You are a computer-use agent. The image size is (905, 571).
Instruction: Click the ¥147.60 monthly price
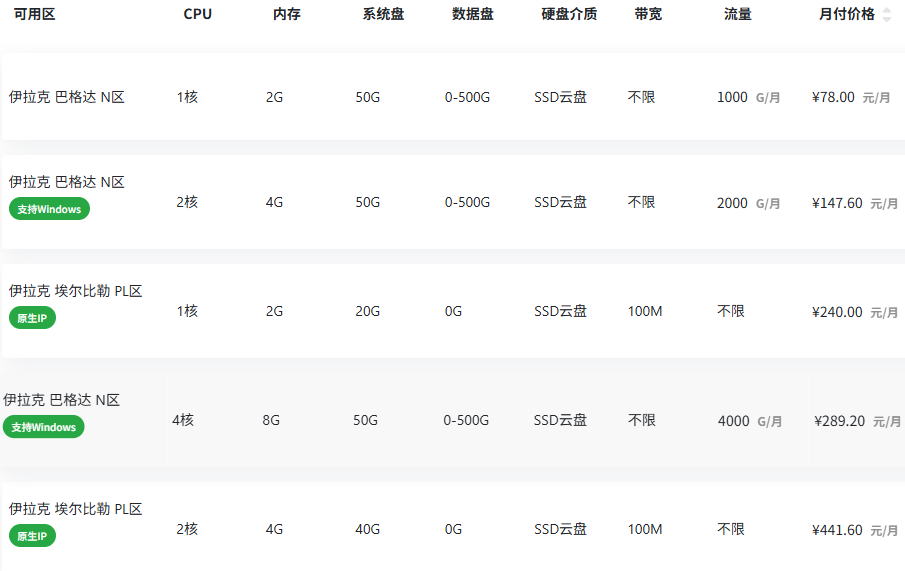pos(838,203)
